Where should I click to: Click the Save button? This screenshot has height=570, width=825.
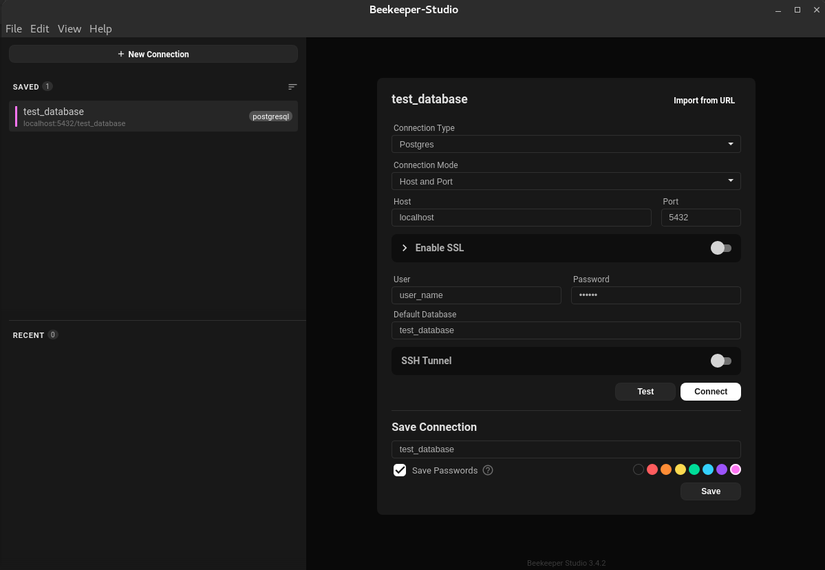(x=710, y=491)
